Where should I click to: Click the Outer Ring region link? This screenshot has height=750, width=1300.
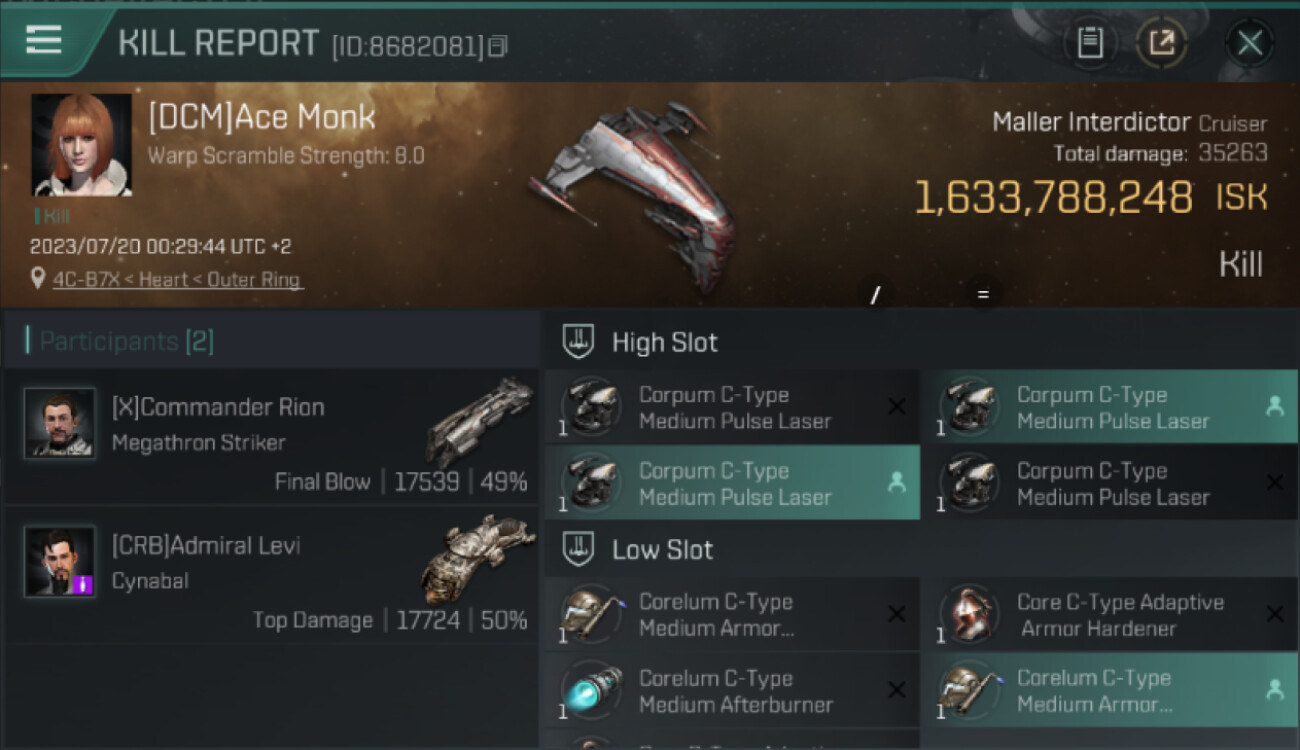[x=253, y=280]
